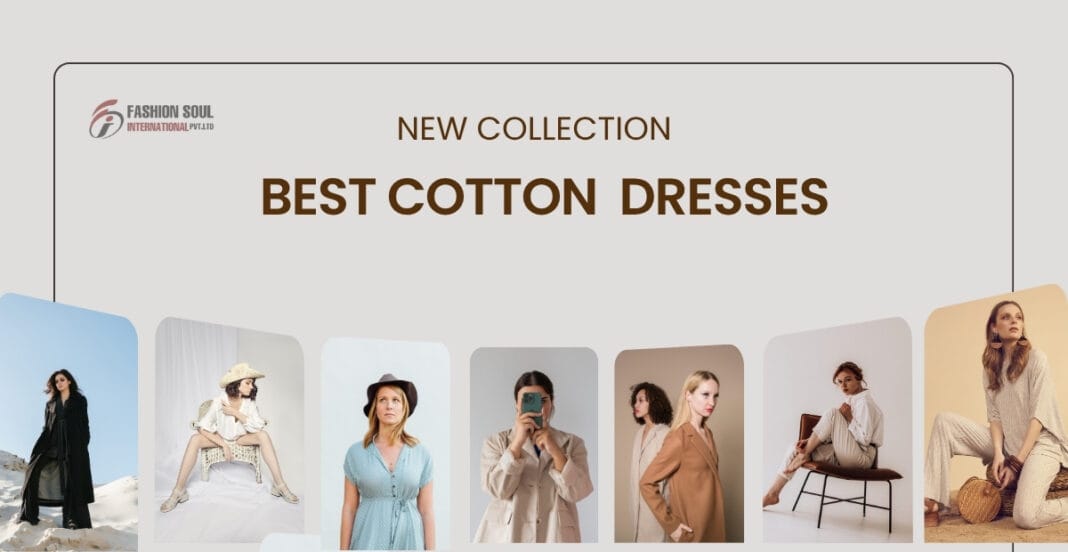Open the woman in black coat photo
1068x552 pixels.
(x=68, y=423)
